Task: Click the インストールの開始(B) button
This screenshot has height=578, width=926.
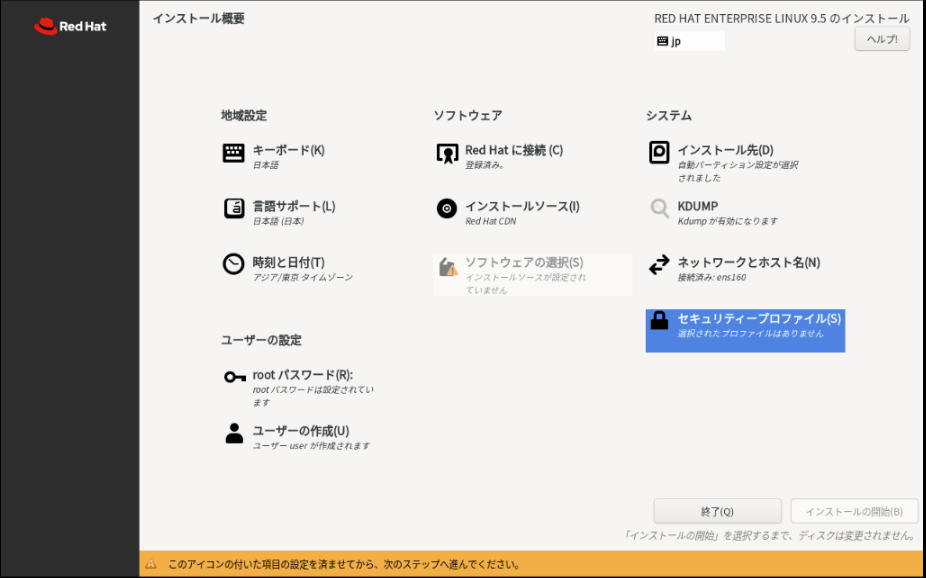Action: 857,510
